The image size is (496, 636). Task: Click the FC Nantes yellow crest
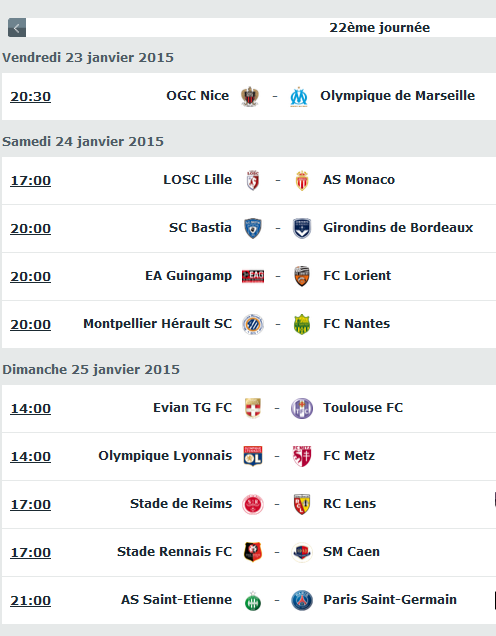pos(302,324)
